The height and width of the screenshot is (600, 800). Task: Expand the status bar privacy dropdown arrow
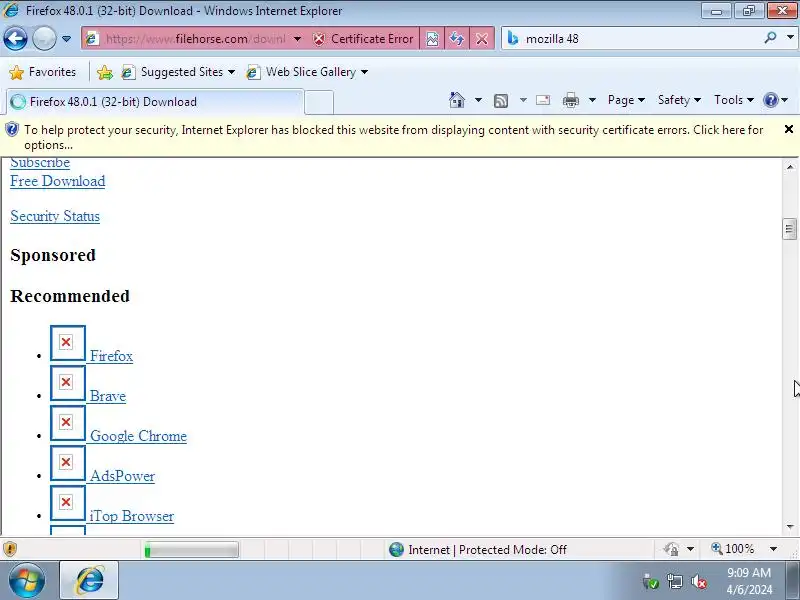point(690,549)
